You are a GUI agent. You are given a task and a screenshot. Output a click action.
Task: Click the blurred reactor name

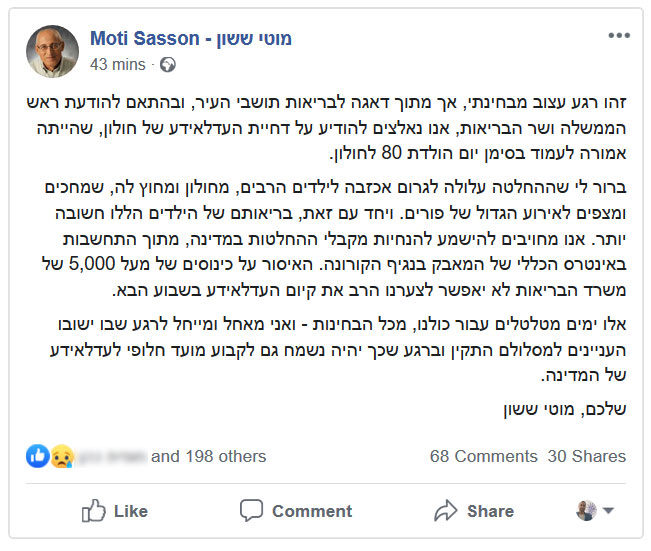[112, 456]
